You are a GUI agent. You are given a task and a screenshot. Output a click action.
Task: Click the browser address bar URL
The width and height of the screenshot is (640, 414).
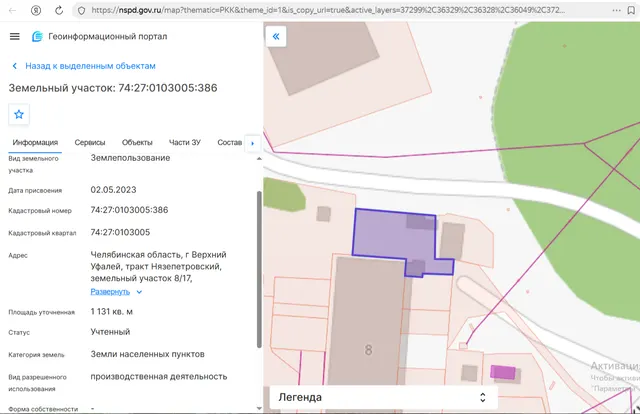[328, 10]
